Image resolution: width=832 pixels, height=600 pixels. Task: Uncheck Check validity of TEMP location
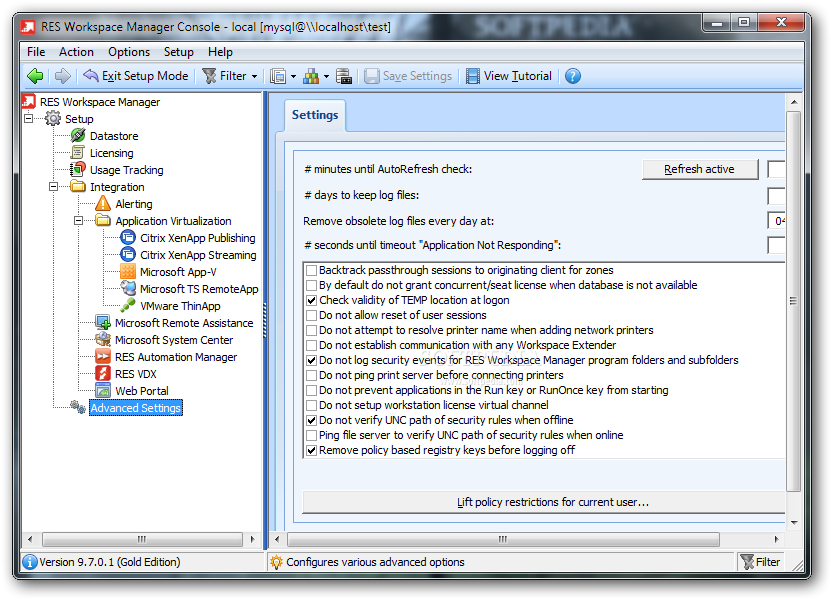tap(311, 300)
